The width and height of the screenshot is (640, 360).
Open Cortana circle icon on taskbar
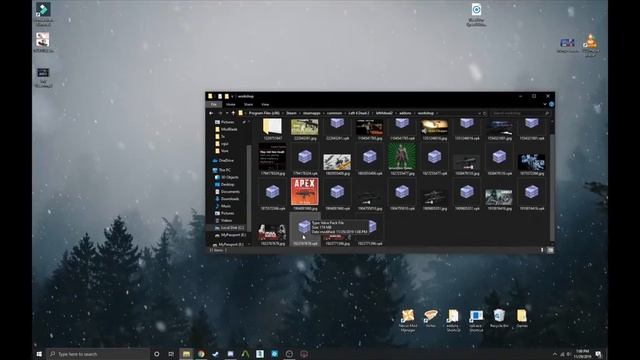point(156,354)
